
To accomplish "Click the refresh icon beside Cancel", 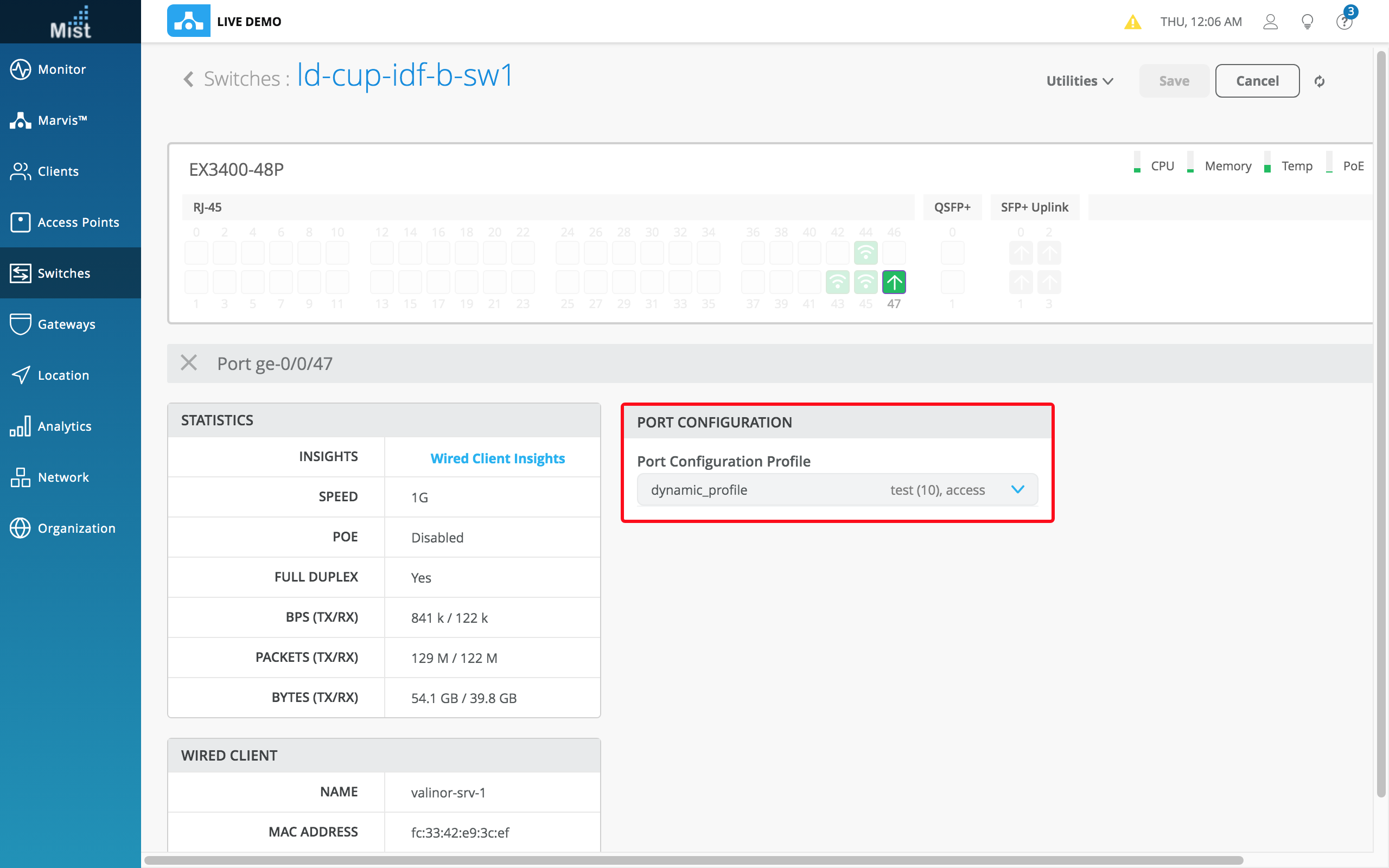I will [x=1319, y=81].
